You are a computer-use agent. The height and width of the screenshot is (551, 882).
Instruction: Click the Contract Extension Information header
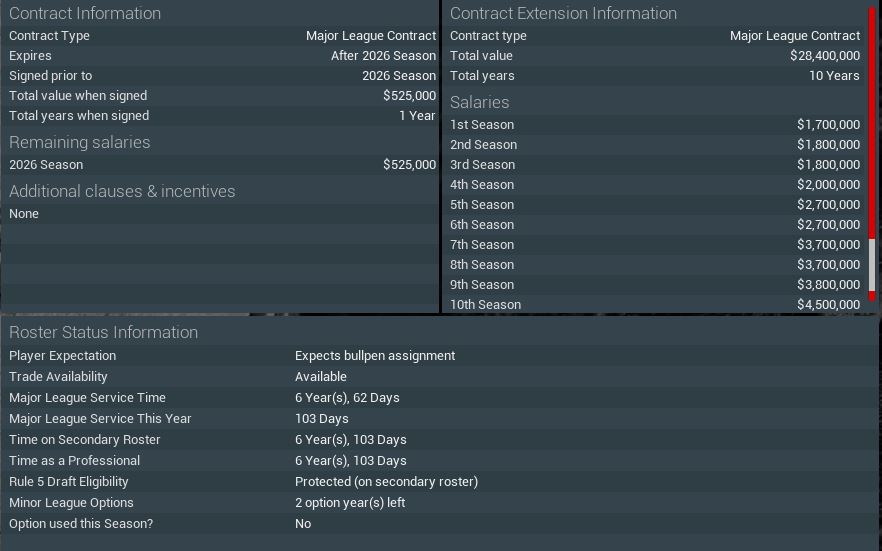pos(563,14)
